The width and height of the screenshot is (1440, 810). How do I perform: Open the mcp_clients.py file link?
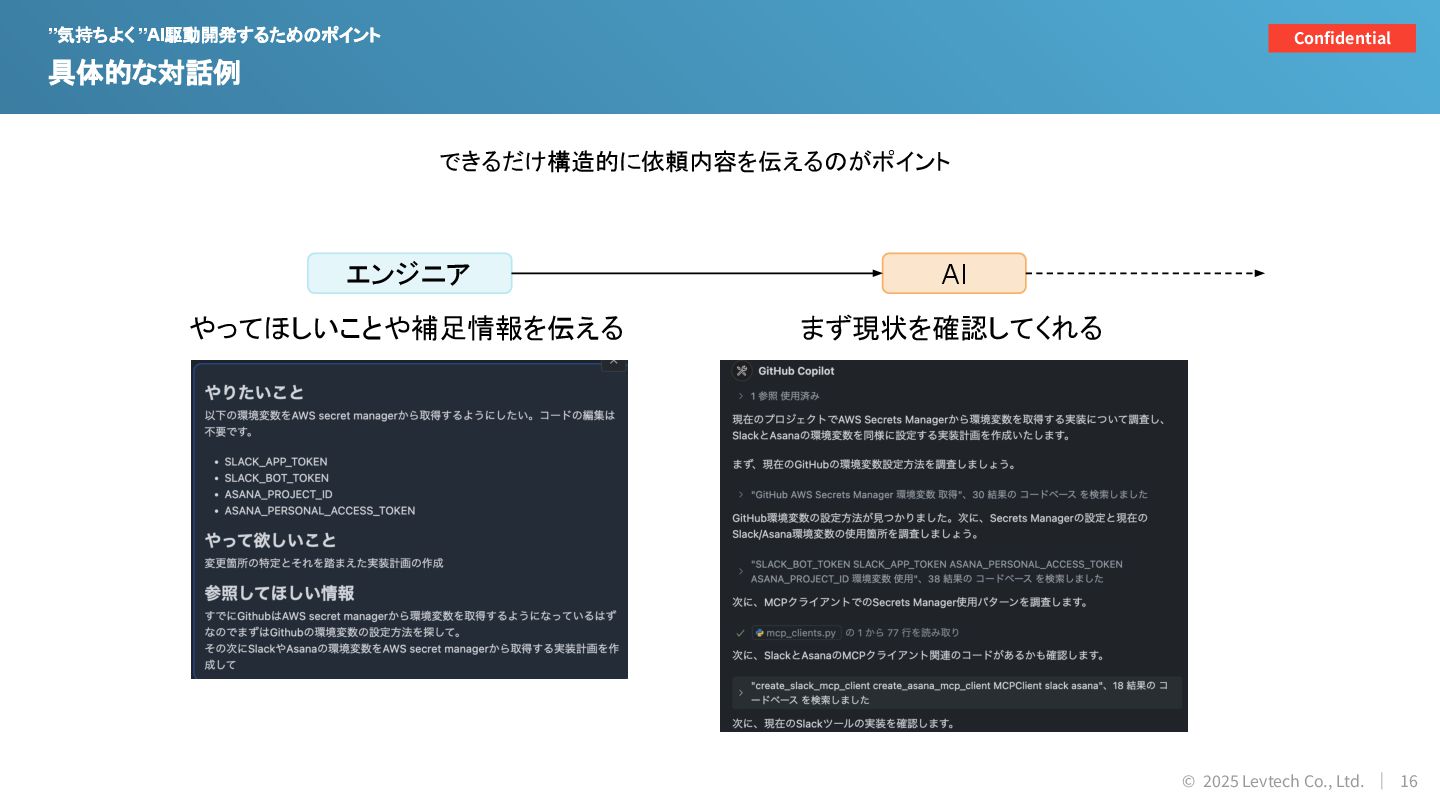[x=796, y=633]
